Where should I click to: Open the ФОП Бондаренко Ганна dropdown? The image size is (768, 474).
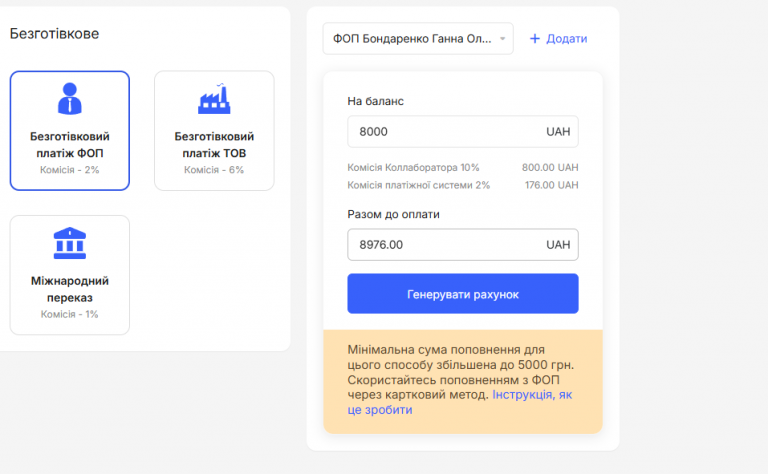(418, 39)
